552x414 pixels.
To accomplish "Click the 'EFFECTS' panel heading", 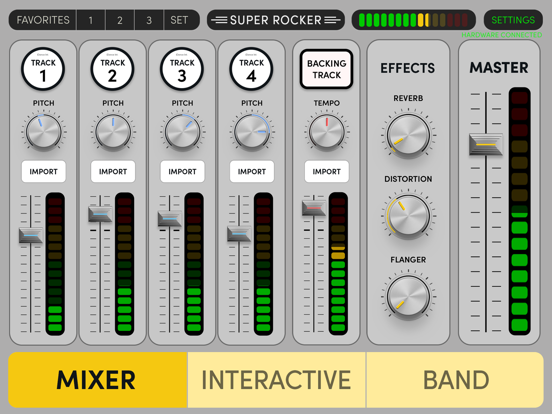I will (408, 68).
